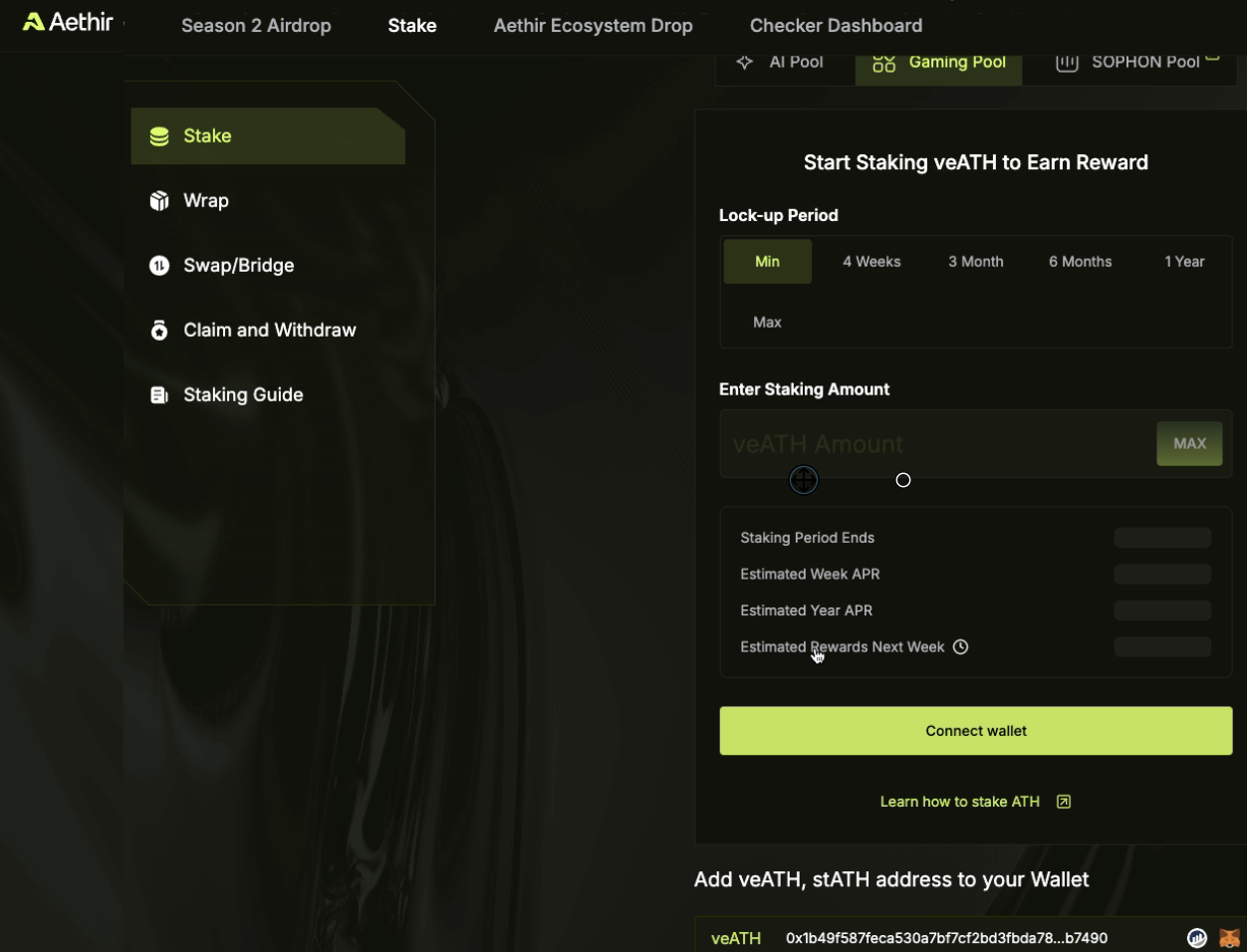1247x952 pixels.
Task: Pick the 1 Year lock-up period
Action: (1184, 262)
